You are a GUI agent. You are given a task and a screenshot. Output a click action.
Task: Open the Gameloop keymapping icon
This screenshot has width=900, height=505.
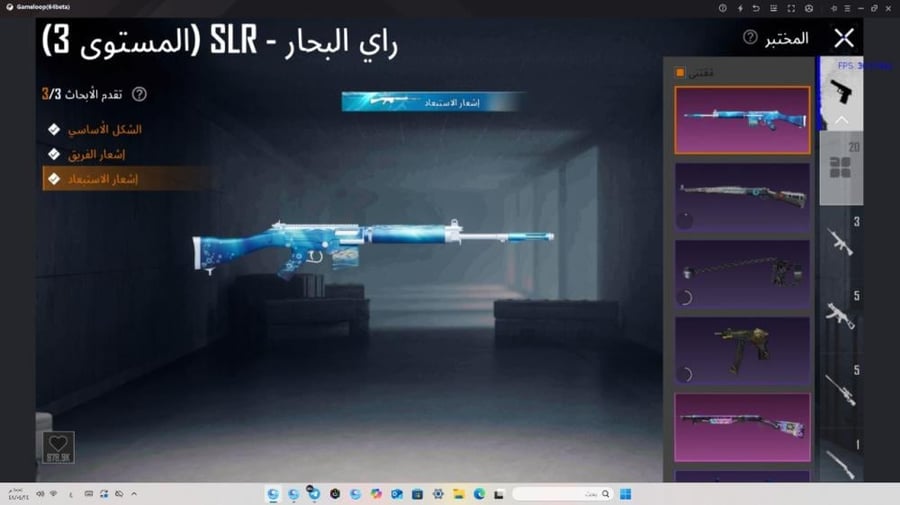click(x=774, y=8)
